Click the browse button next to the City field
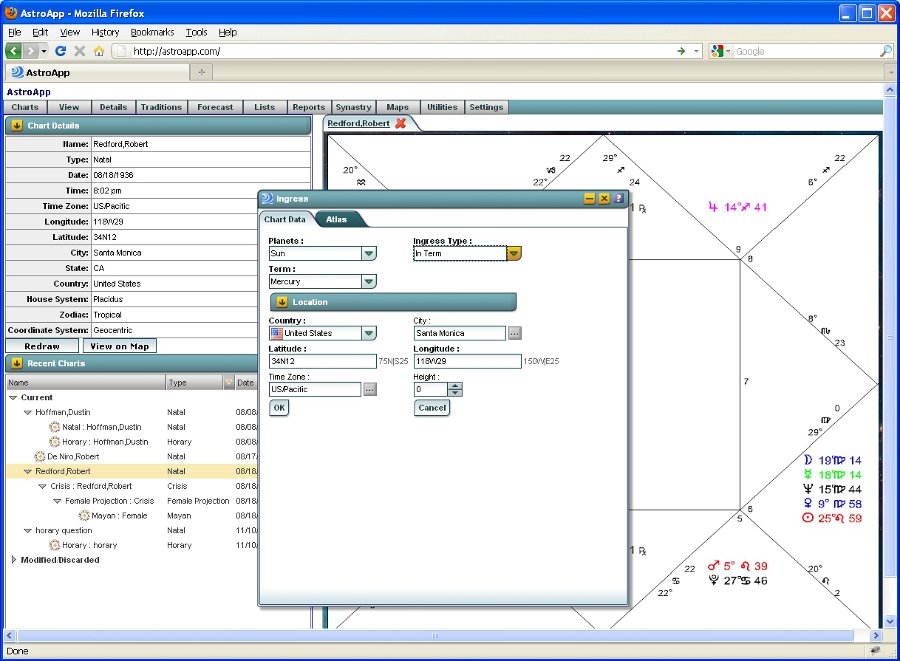Screen dimensions: 900x661 click(514, 333)
